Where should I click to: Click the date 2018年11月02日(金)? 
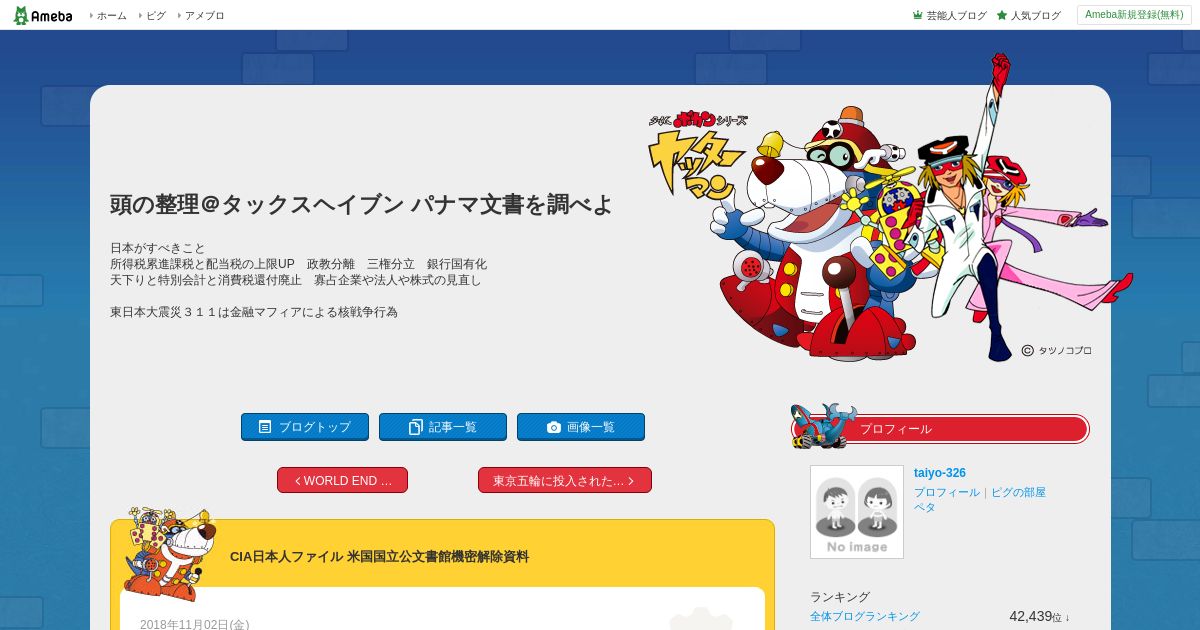(x=194, y=624)
